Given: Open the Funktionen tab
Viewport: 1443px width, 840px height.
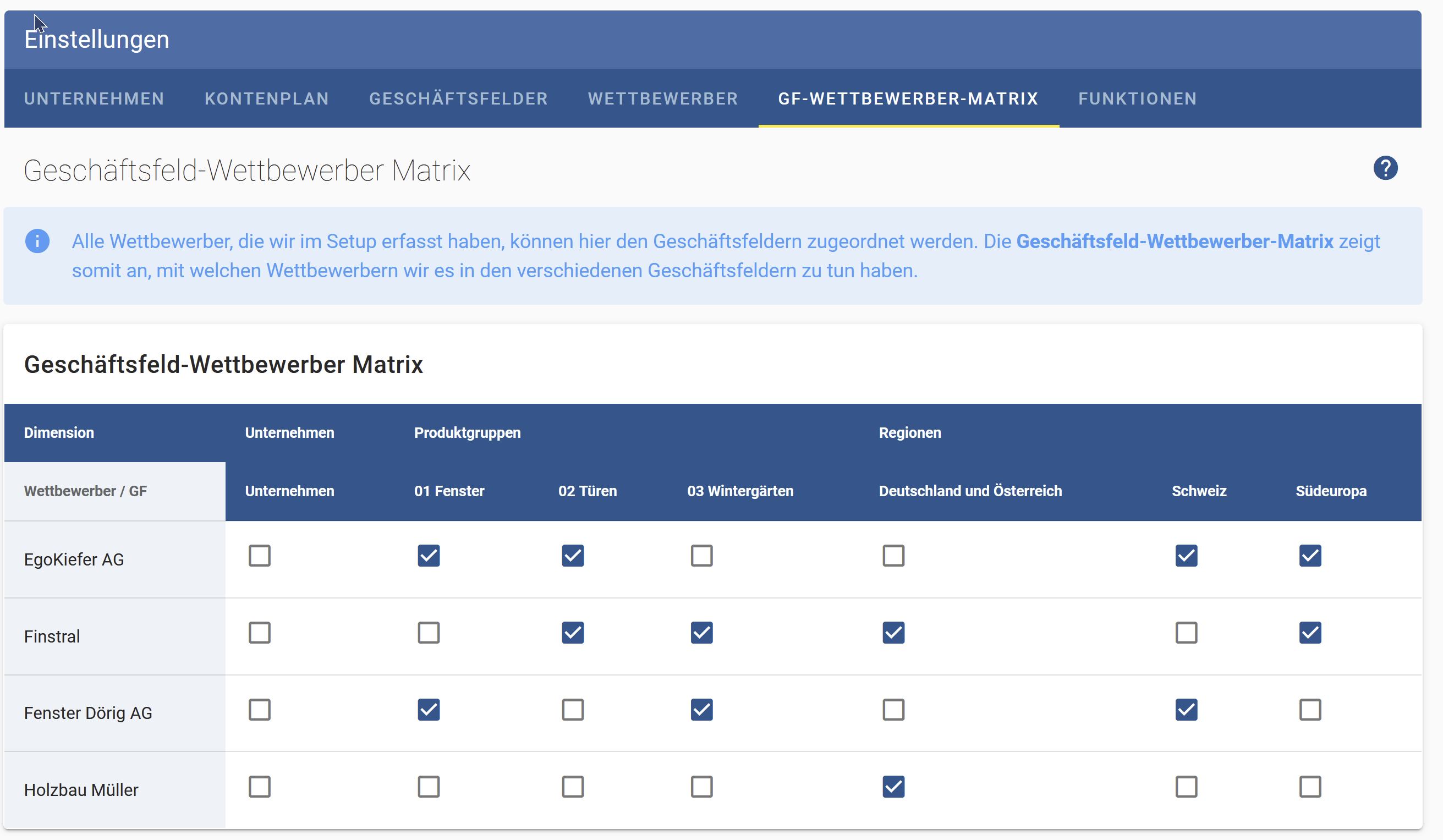Looking at the screenshot, I should coord(1137,98).
